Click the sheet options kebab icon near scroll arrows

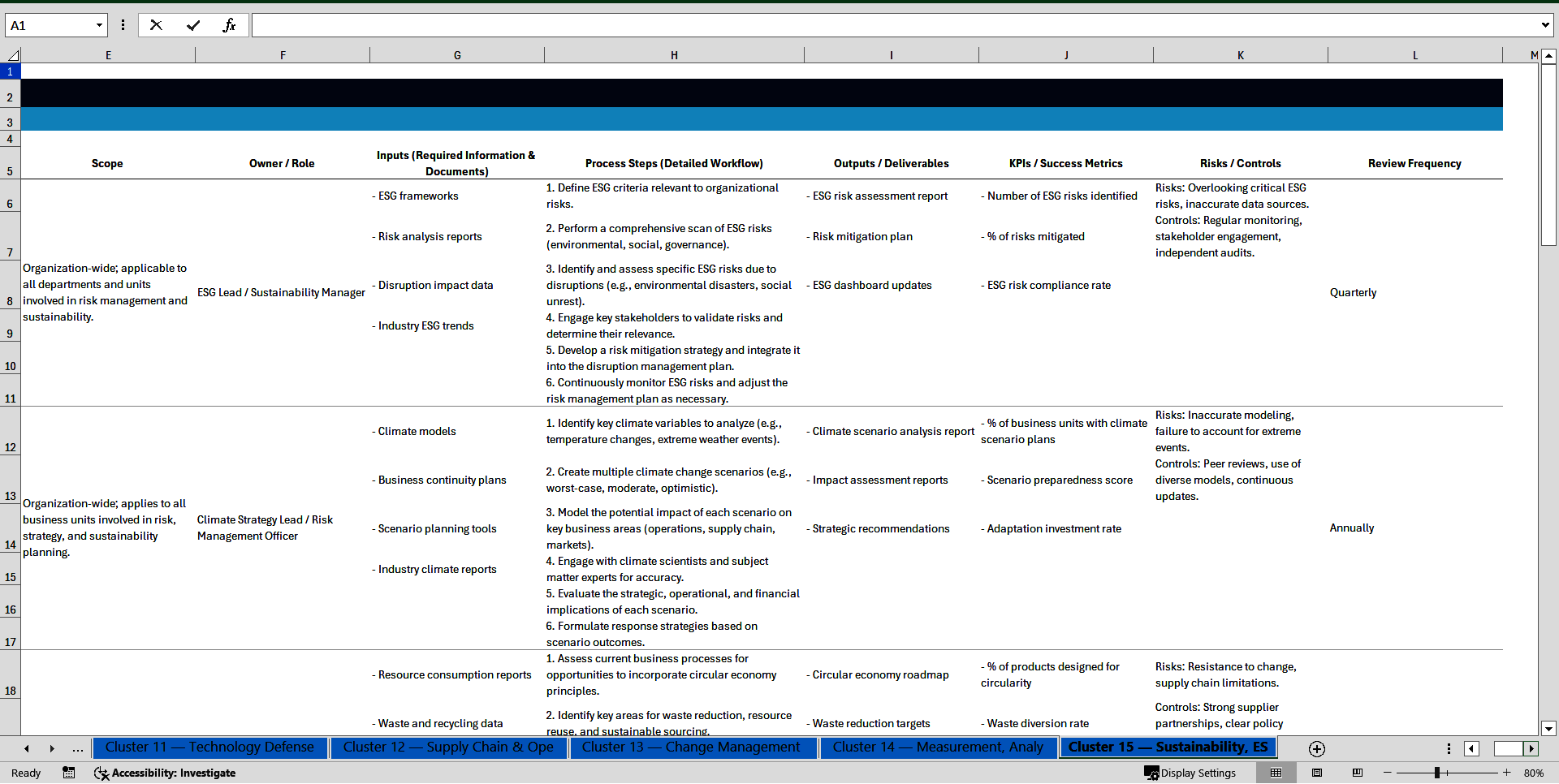click(1449, 748)
